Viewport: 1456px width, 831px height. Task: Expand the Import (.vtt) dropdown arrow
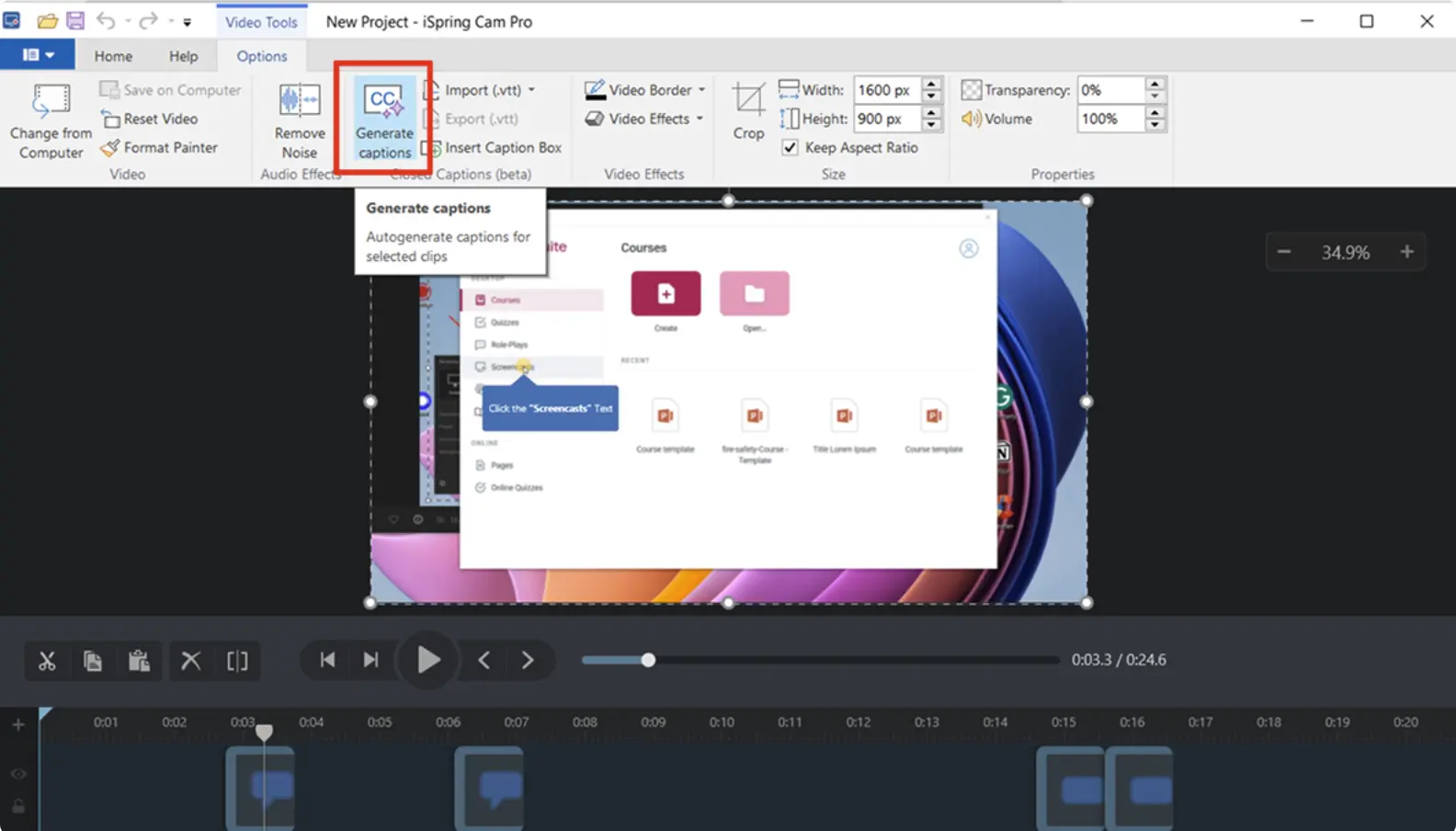[531, 90]
